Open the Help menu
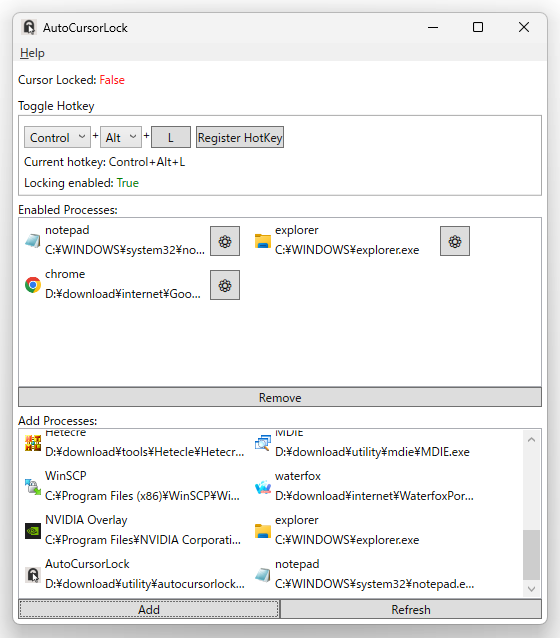This screenshot has height=638, width=560. pyautogui.click(x=32, y=53)
